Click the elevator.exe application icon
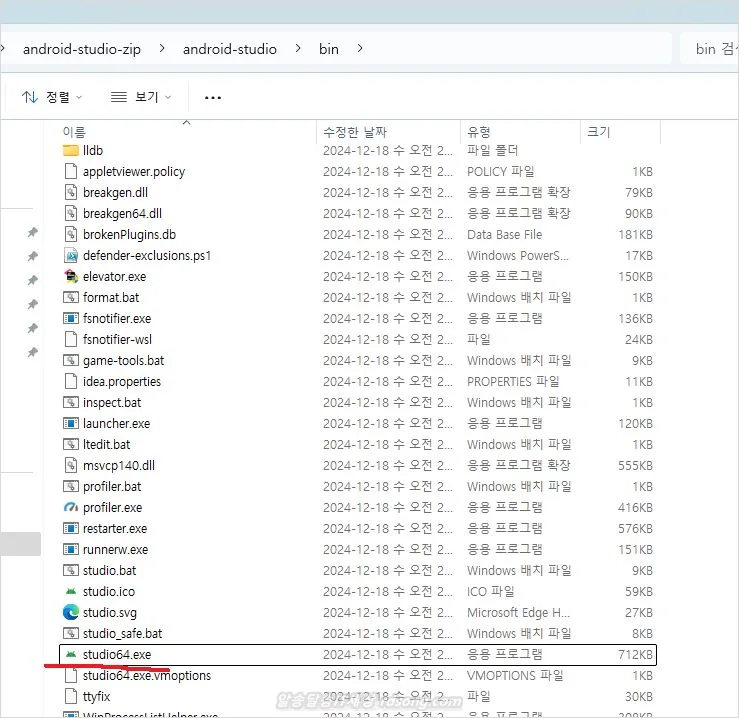This screenshot has width=739, height=718. pos(71,276)
